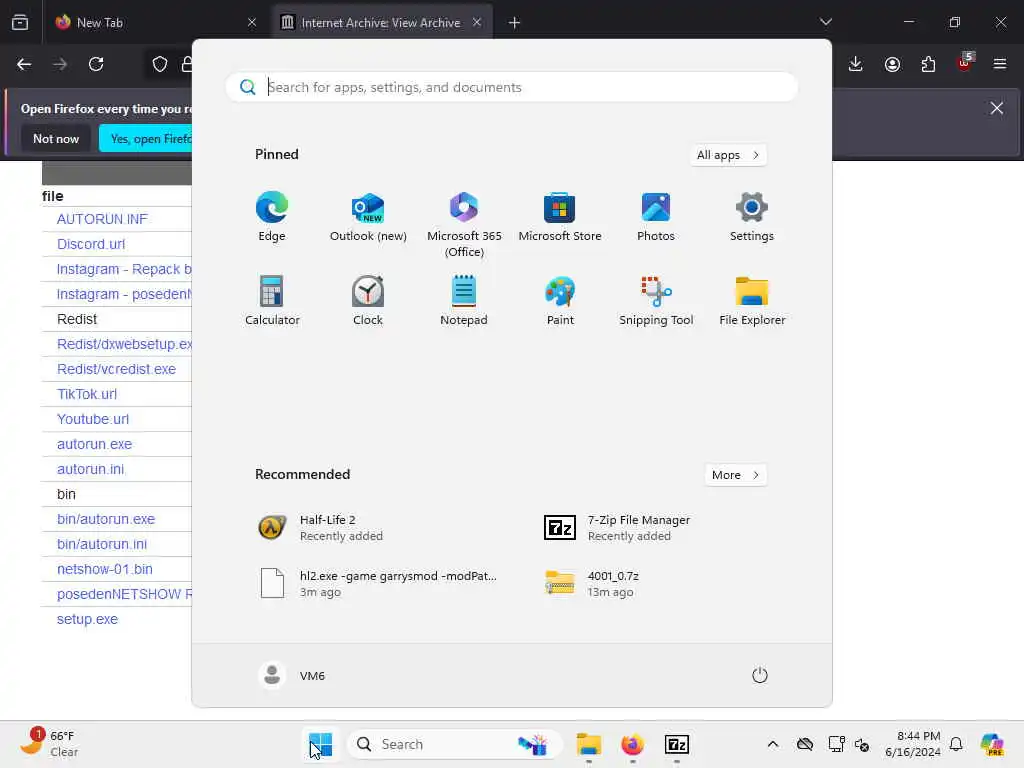The width and height of the screenshot is (1024, 768).
Task: Open the Redist/vcredist.exe link
Action: [116, 369]
